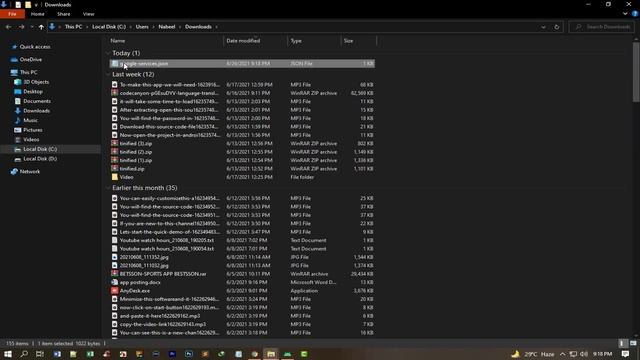Open taskbar Search magnifier
This screenshot has height=360, width=640.
(24, 354)
